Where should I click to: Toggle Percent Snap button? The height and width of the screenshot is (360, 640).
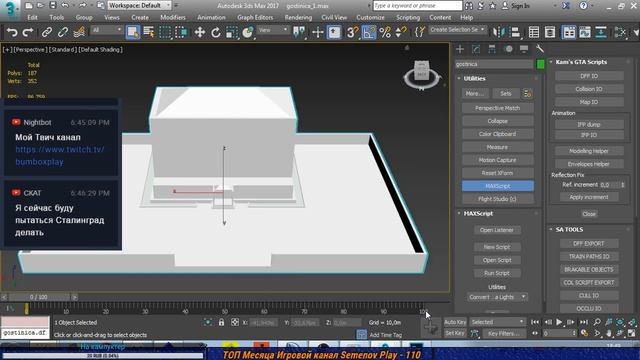pyautogui.click(x=384, y=32)
